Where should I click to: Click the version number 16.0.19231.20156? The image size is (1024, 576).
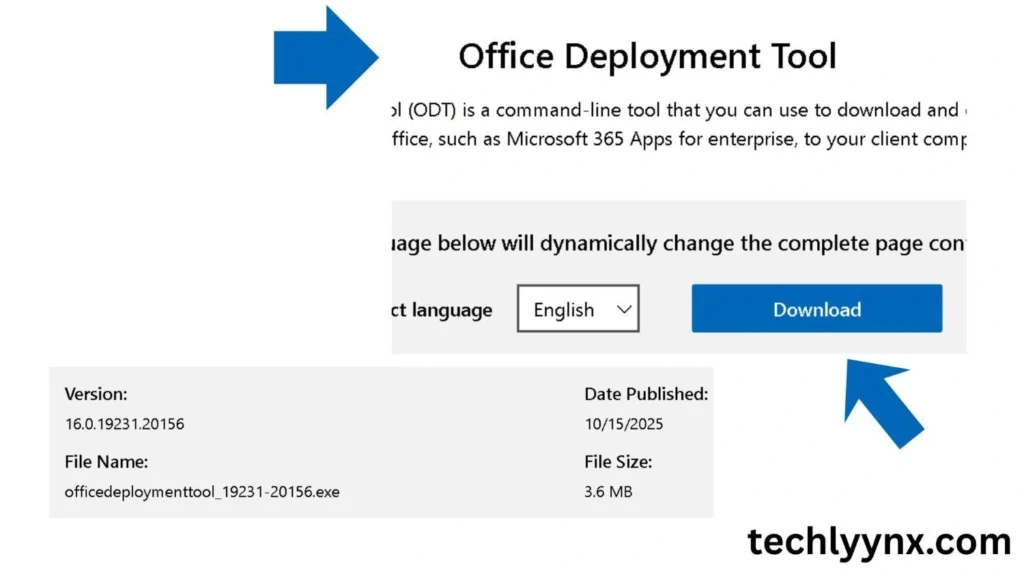click(124, 424)
